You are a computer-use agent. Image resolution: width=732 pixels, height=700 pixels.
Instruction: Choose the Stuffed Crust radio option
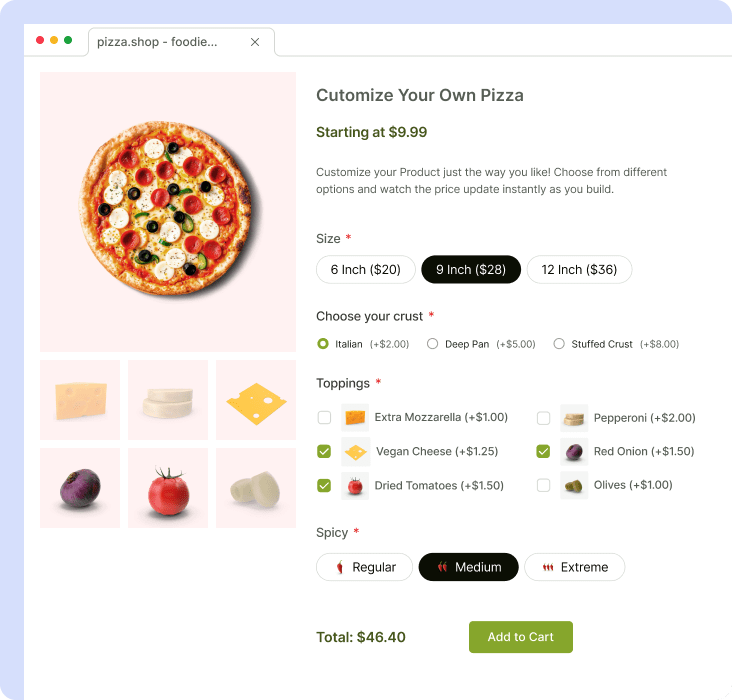point(559,344)
